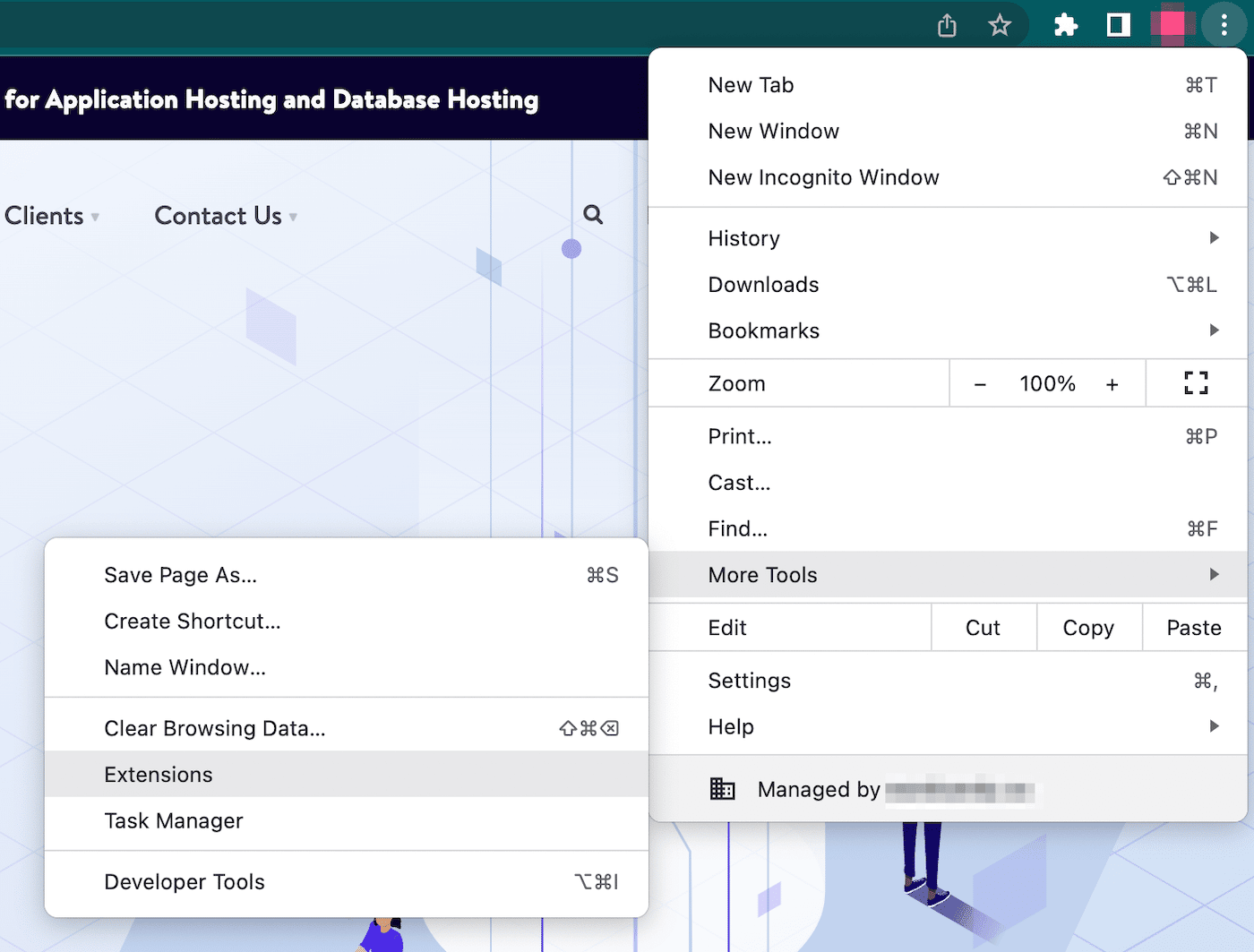Click the managed-by organization building icon

click(722, 789)
